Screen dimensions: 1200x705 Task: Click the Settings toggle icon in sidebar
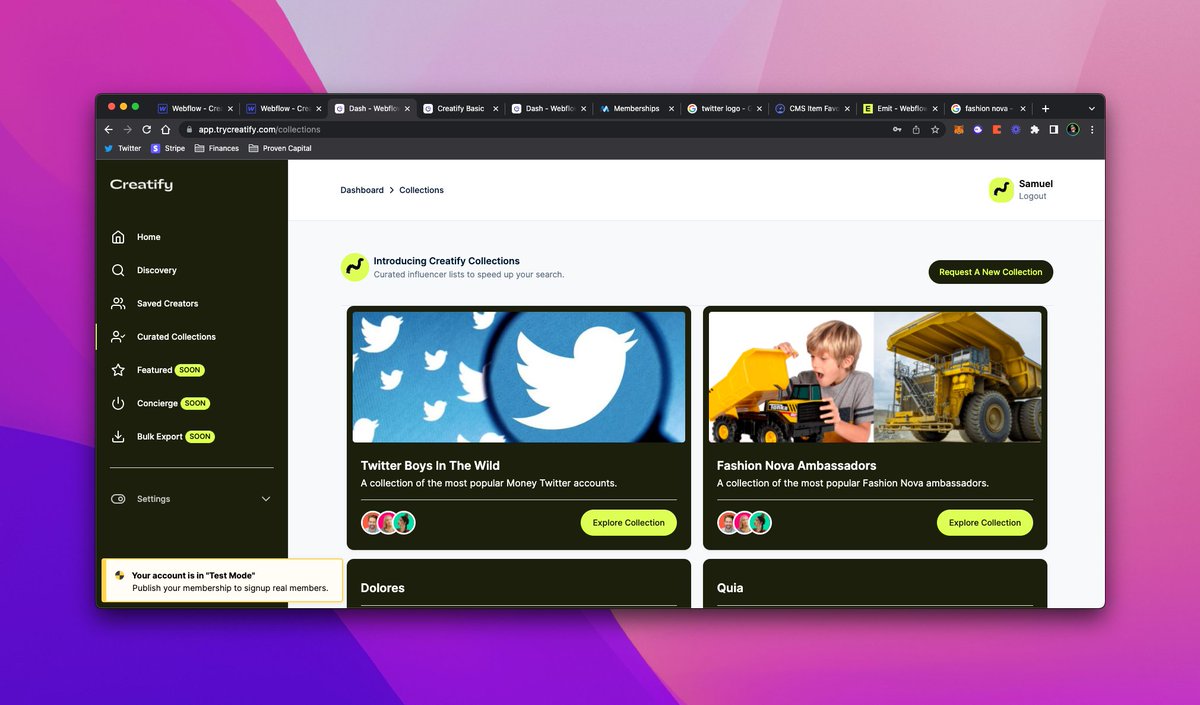(x=118, y=499)
